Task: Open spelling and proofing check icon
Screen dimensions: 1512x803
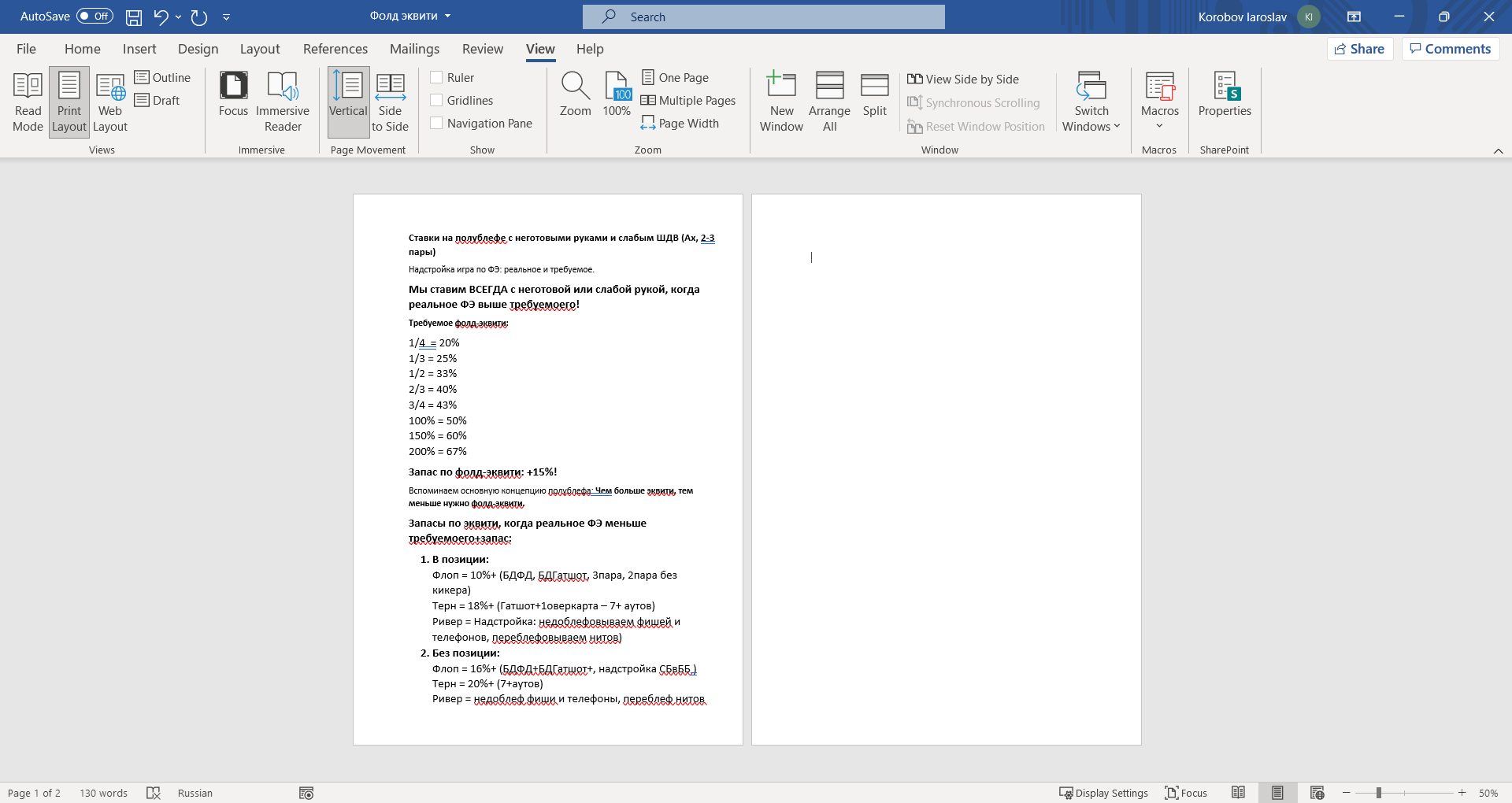Action: click(154, 793)
